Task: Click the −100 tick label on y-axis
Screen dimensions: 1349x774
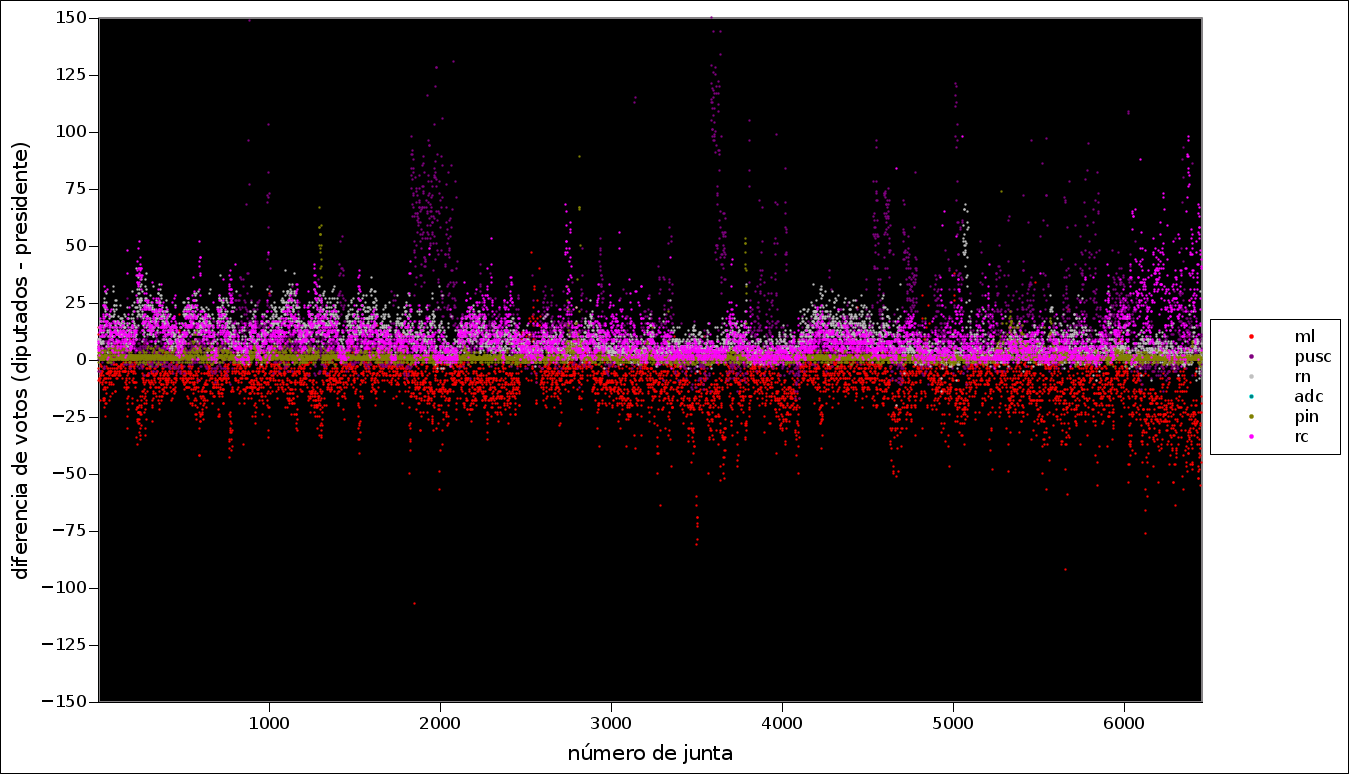Action: click(x=64, y=588)
